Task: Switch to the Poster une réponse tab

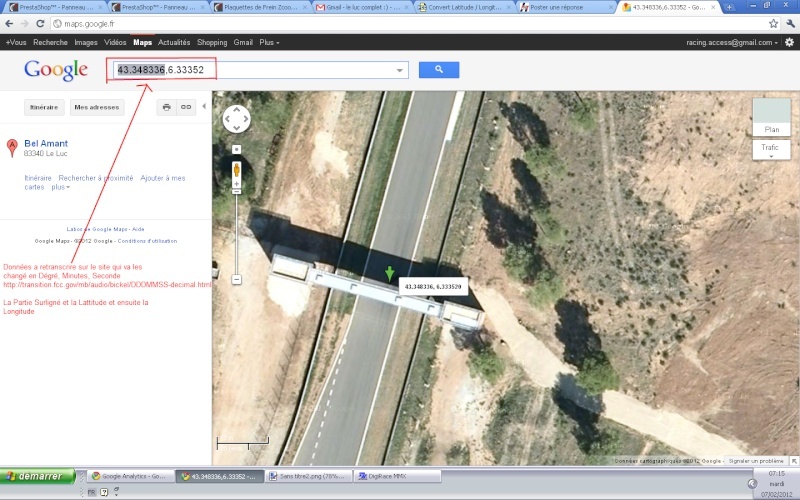Action: (x=567, y=7)
